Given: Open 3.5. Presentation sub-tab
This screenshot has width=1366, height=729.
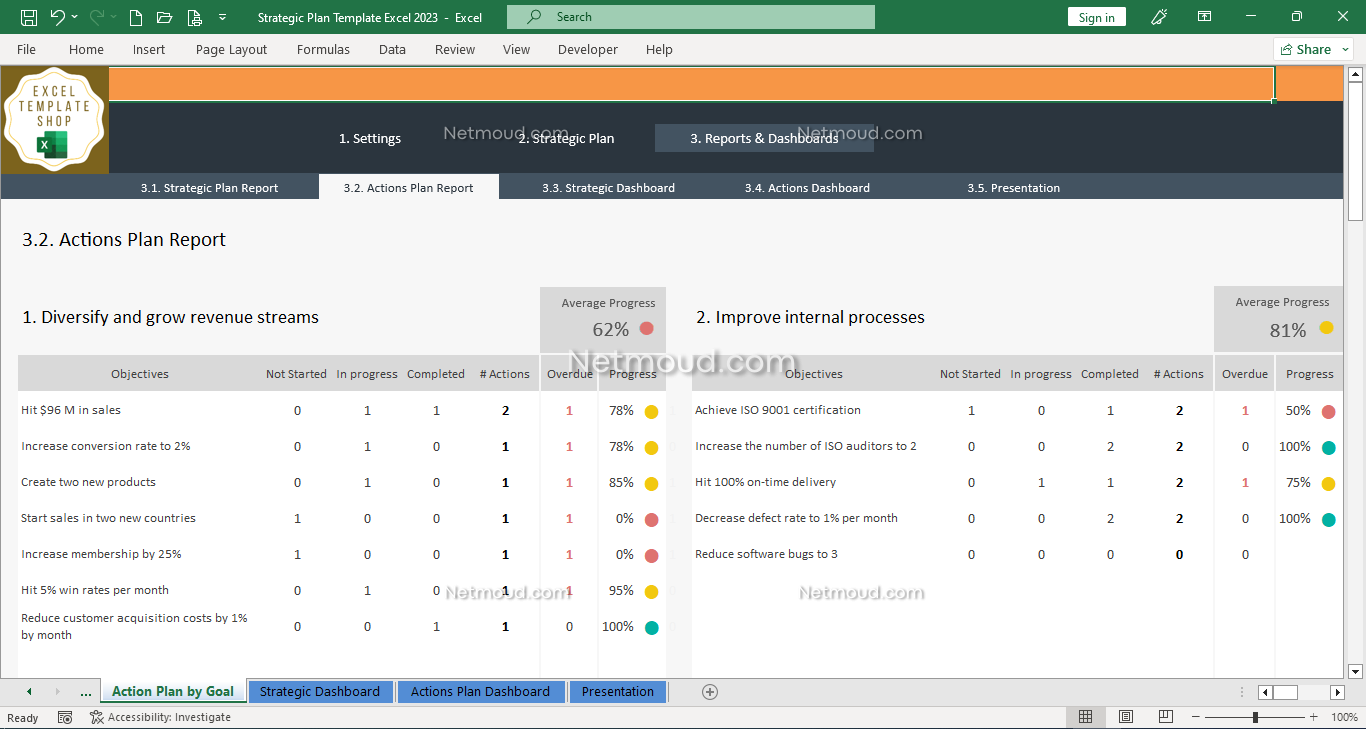Looking at the screenshot, I should point(1013,187).
